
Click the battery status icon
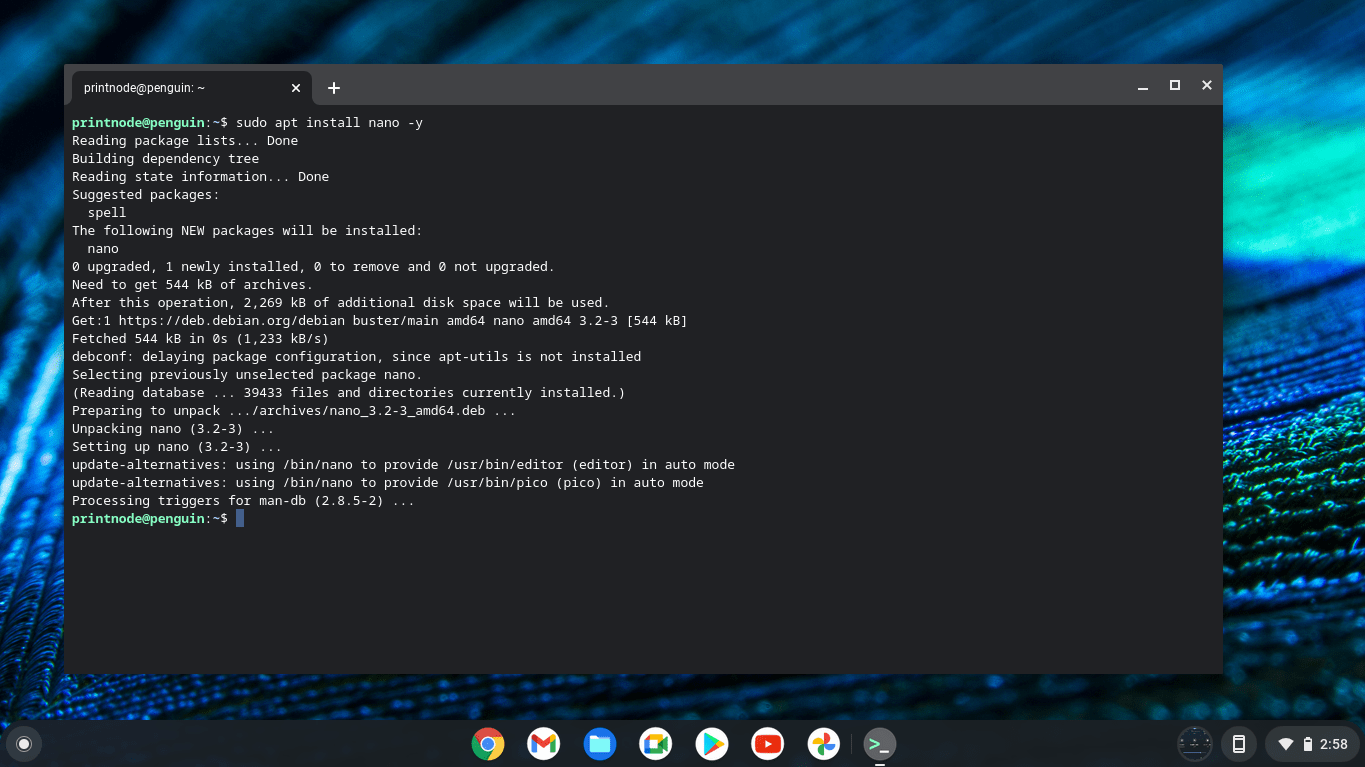(x=1307, y=744)
